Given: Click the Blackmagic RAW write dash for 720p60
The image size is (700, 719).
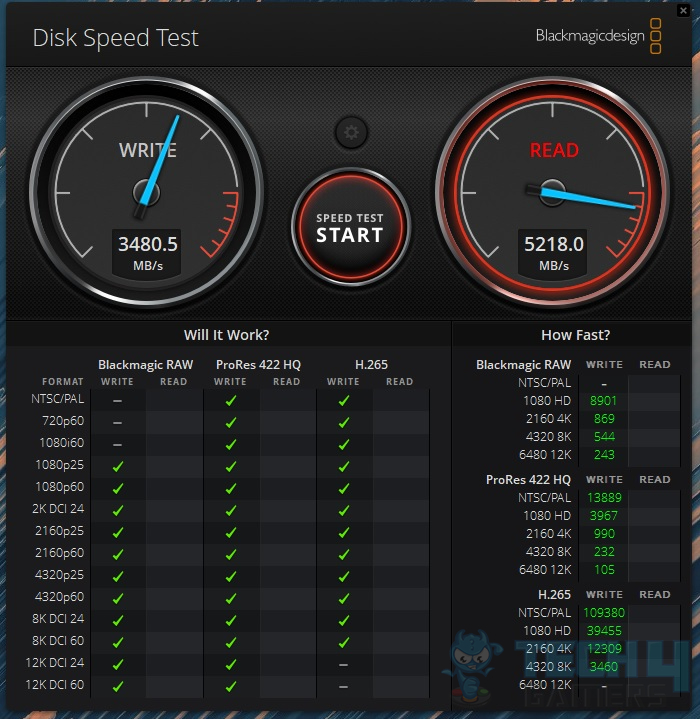Looking at the screenshot, I should (117, 422).
